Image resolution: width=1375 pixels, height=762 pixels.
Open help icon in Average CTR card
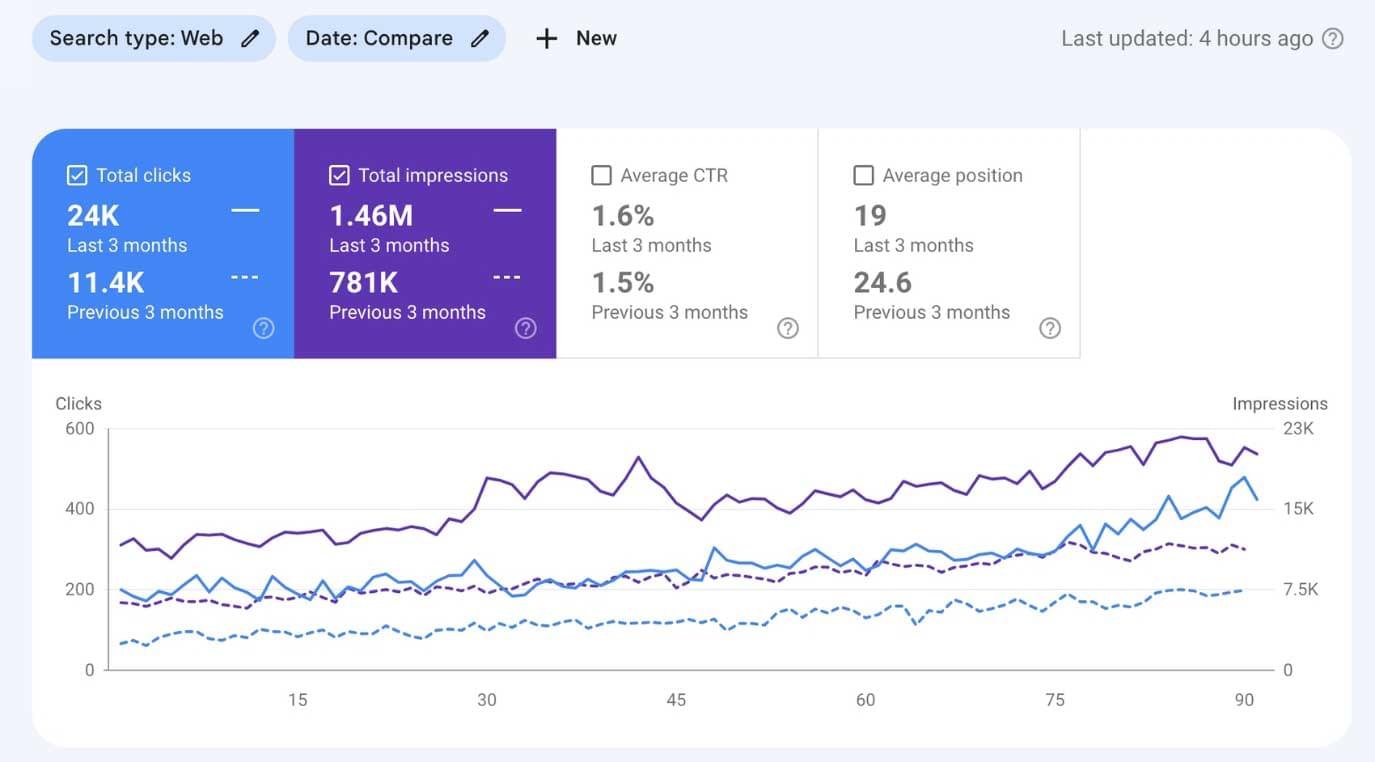click(x=788, y=328)
